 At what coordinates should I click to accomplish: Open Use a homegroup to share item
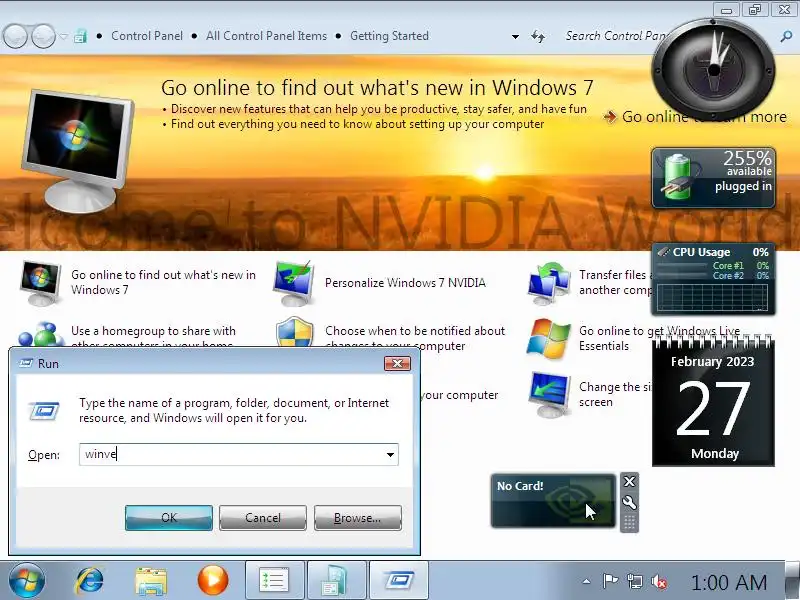pos(153,337)
